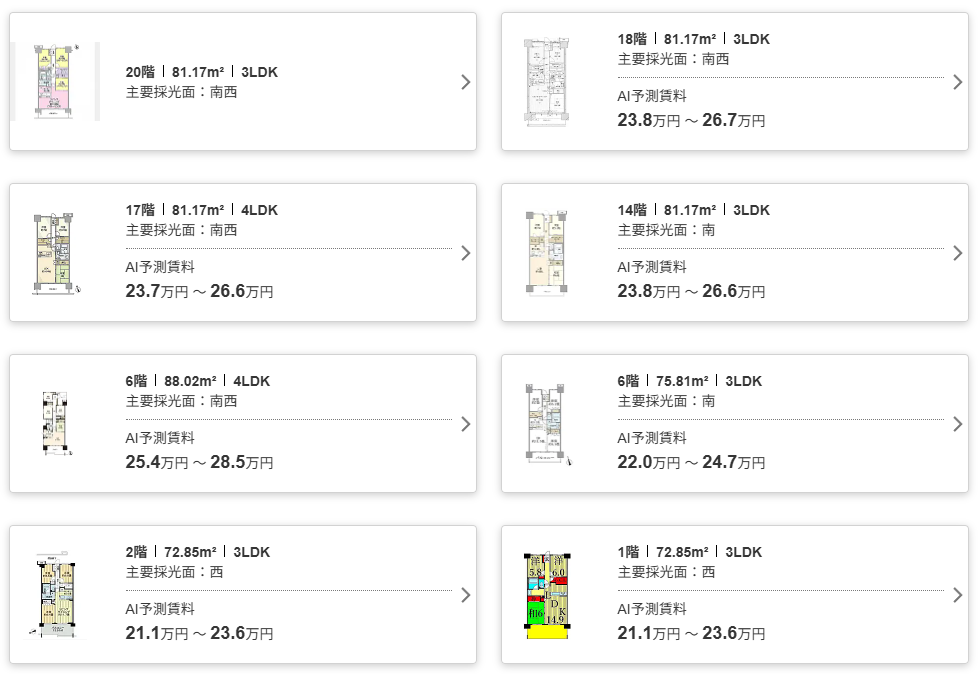This screenshot has width=978, height=674.
Task: Click the arrow on the 1階 listing
Action: (x=957, y=594)
